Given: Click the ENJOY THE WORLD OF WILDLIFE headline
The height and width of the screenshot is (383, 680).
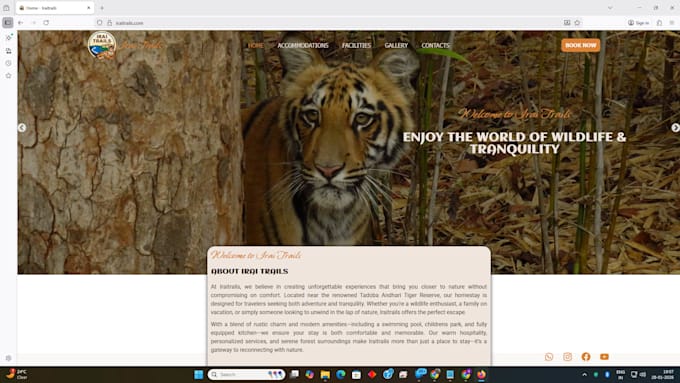Looking at the screenshot, I should click(514, 143).
